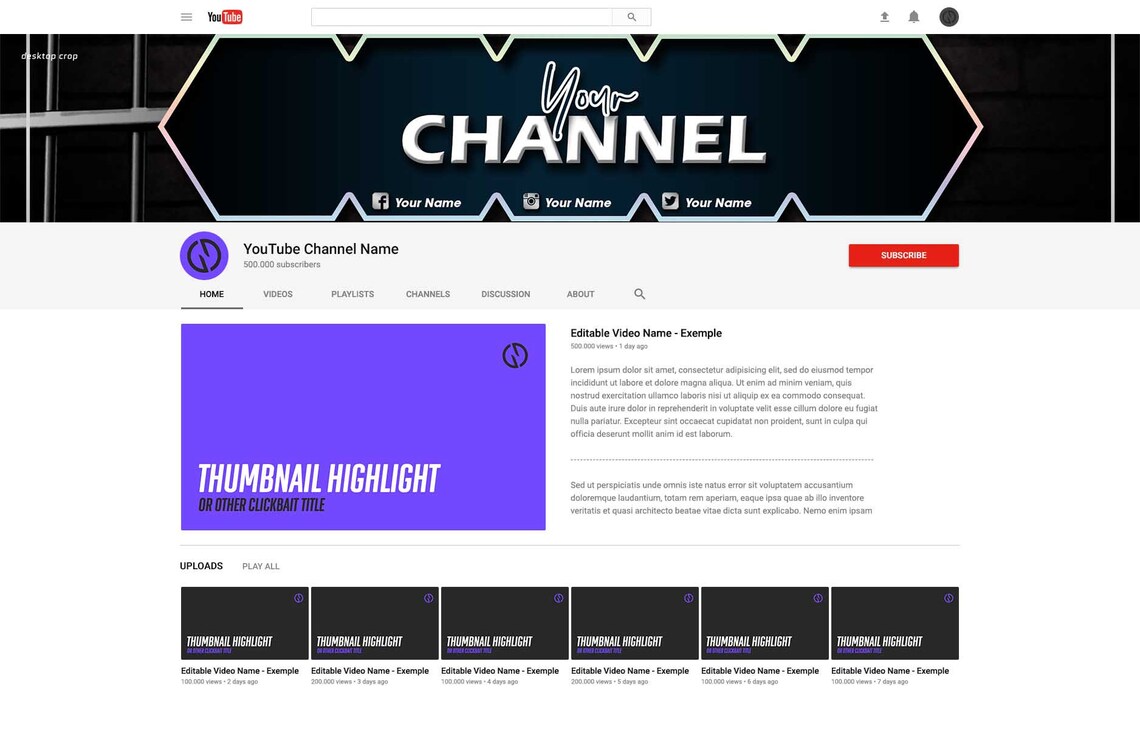Open the featured Thumbnail Highlight video
The height and width of the screenshot is (729, 1140).
[x=363, y=426]
